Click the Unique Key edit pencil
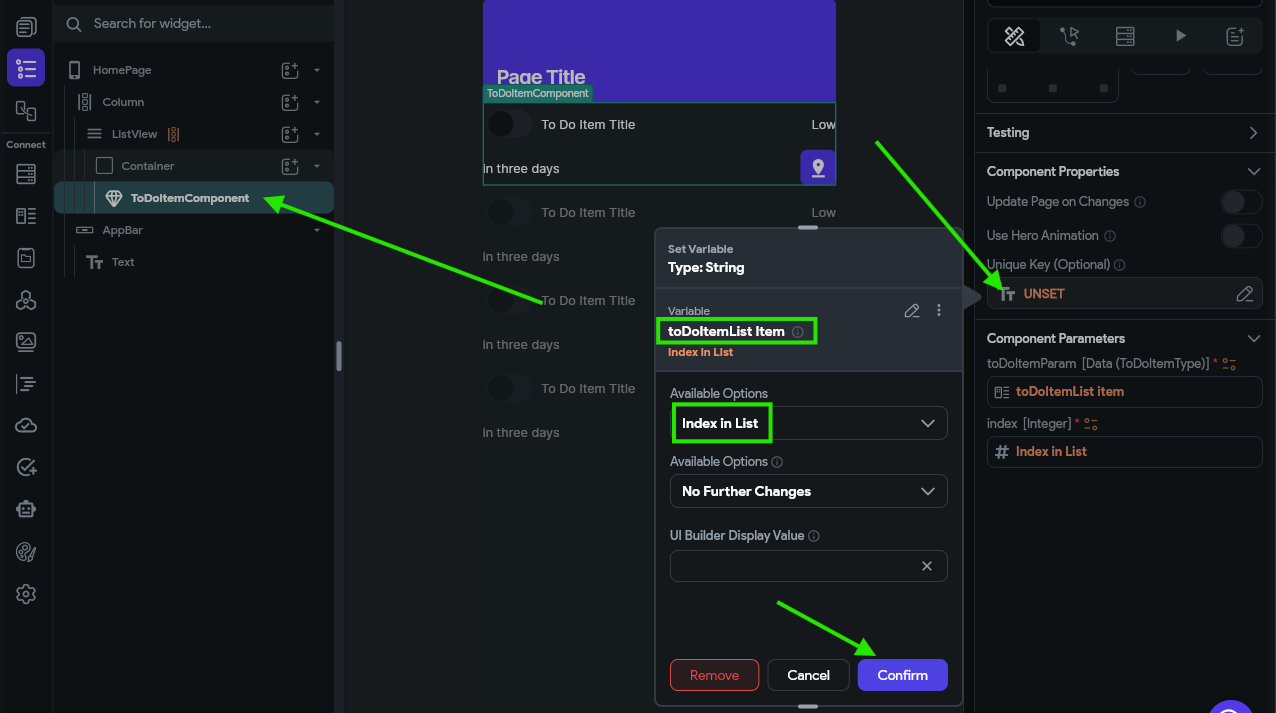1276x713 pixels. tap(1245, 294)
